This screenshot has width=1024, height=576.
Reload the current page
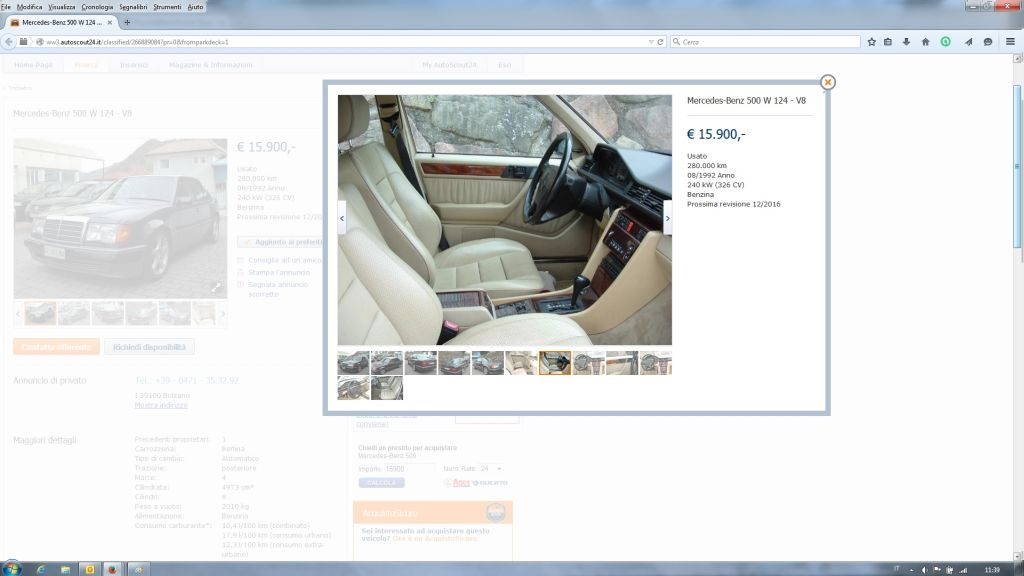click(x=660, y=42)
